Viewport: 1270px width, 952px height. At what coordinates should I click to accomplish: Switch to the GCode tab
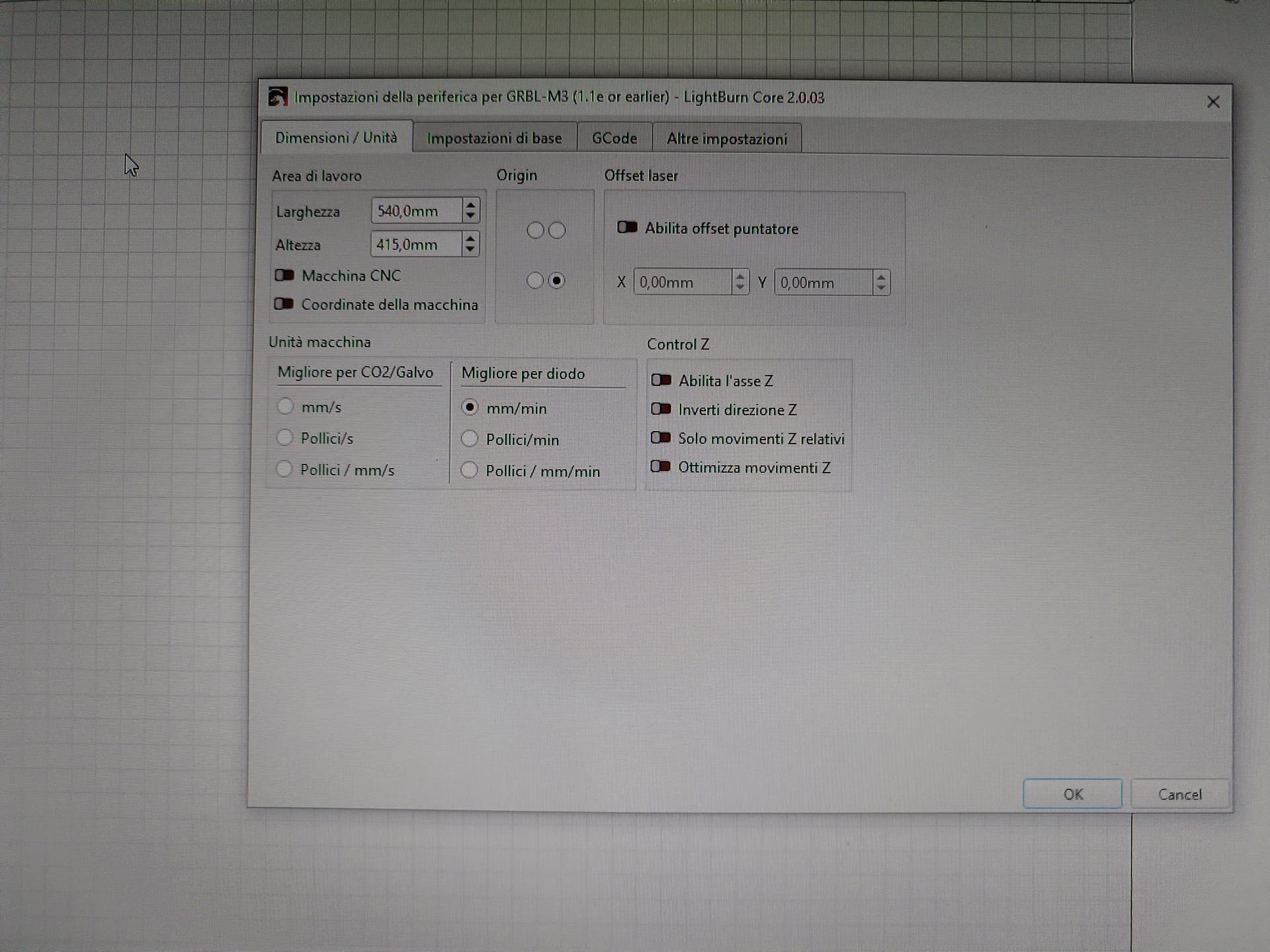614,138
